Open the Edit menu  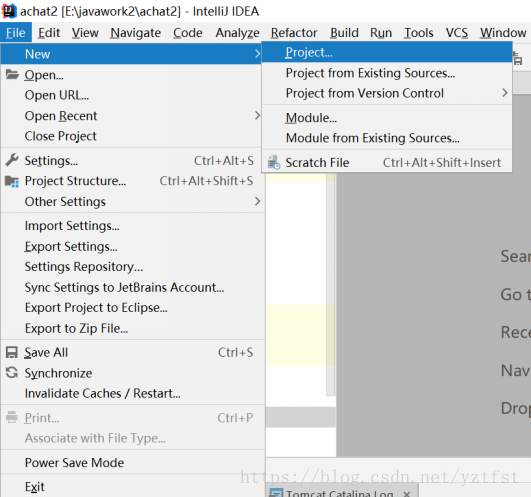pos(49,33)
